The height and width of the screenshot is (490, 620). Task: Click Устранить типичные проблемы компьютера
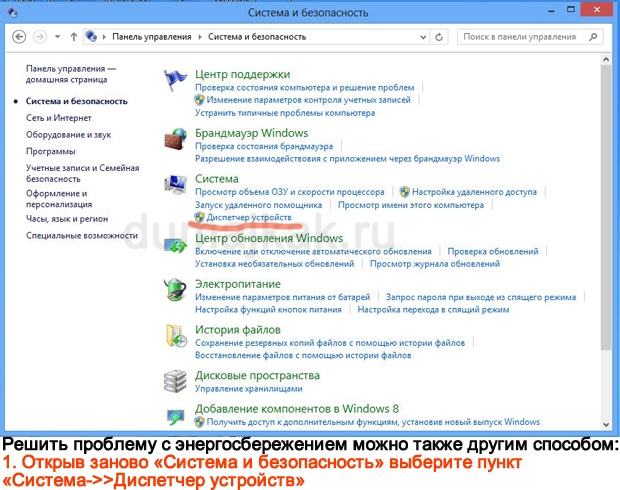coord(285,113)
